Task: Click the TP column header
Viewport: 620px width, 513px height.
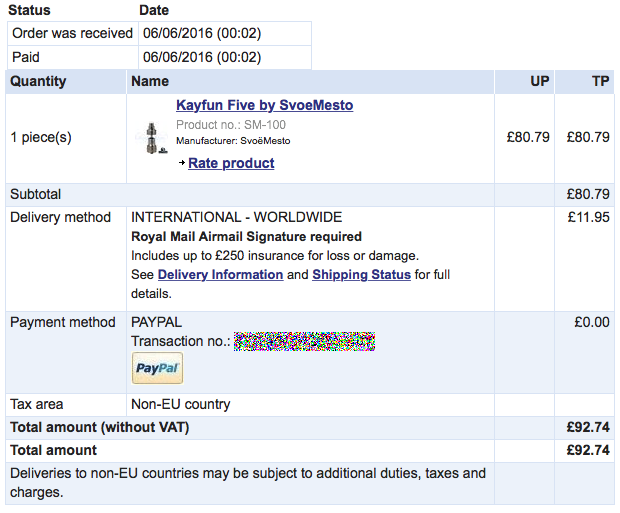Action: pos(599,81)
